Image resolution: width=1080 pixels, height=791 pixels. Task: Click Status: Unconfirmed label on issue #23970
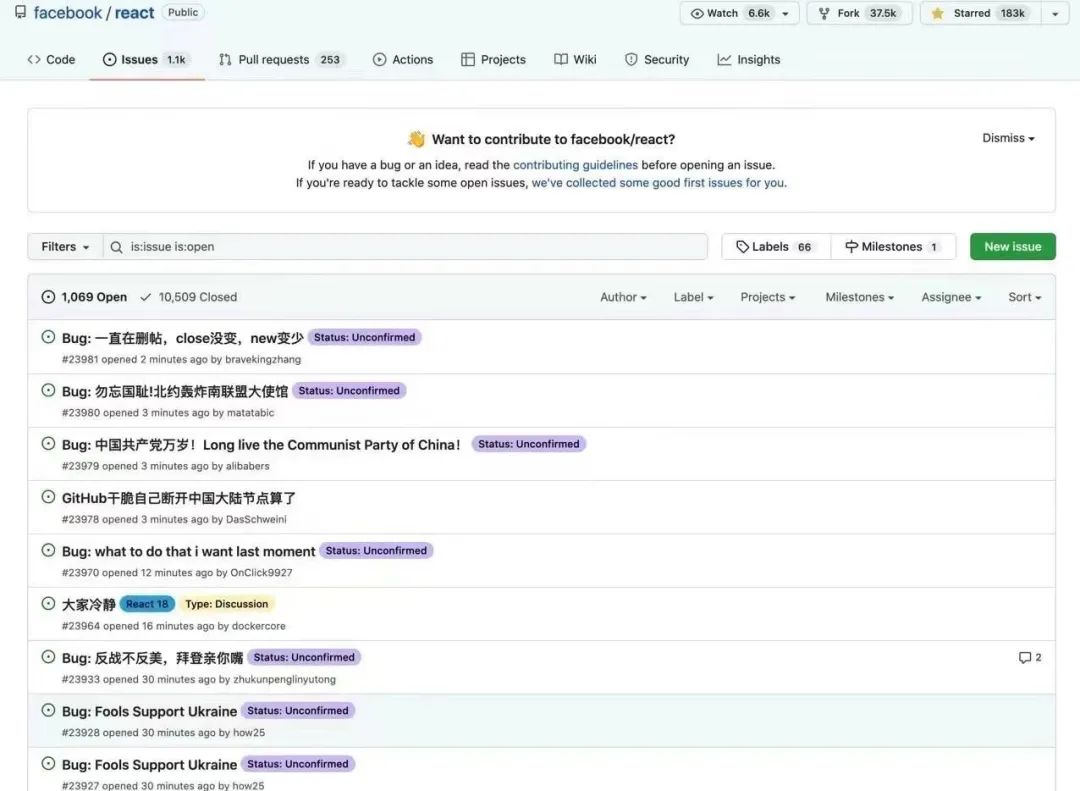tap(376, 551)
